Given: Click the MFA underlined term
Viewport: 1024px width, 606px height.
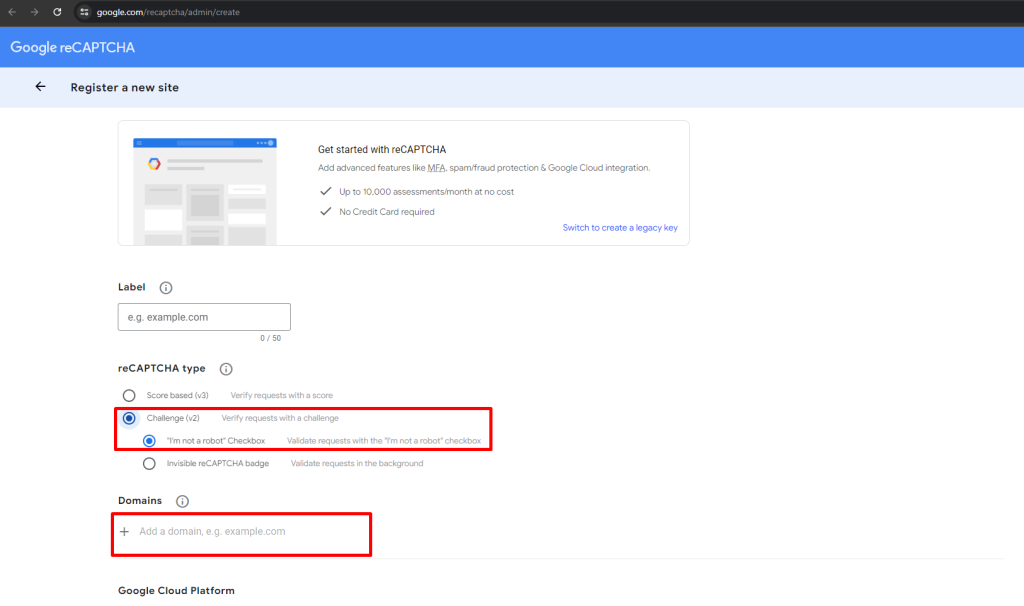Looking at the screenshot, I should 436,168.
